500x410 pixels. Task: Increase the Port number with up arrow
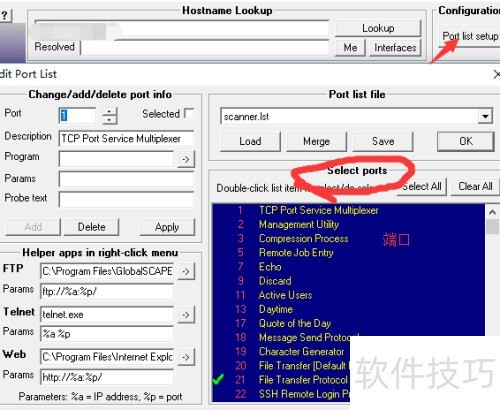point(109,112)
